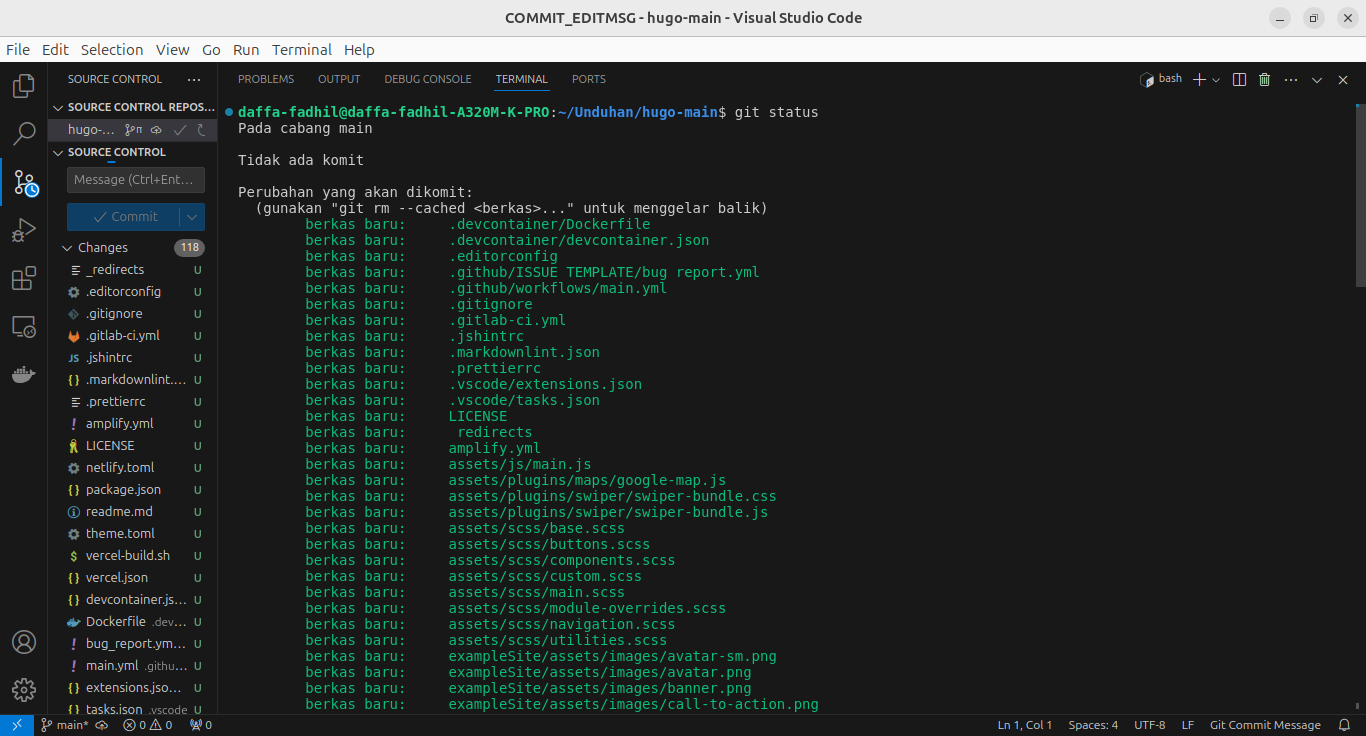
Task: Select vercel-build.sh in Changes list
Action: pyautogui.click(x=133, y=556)
